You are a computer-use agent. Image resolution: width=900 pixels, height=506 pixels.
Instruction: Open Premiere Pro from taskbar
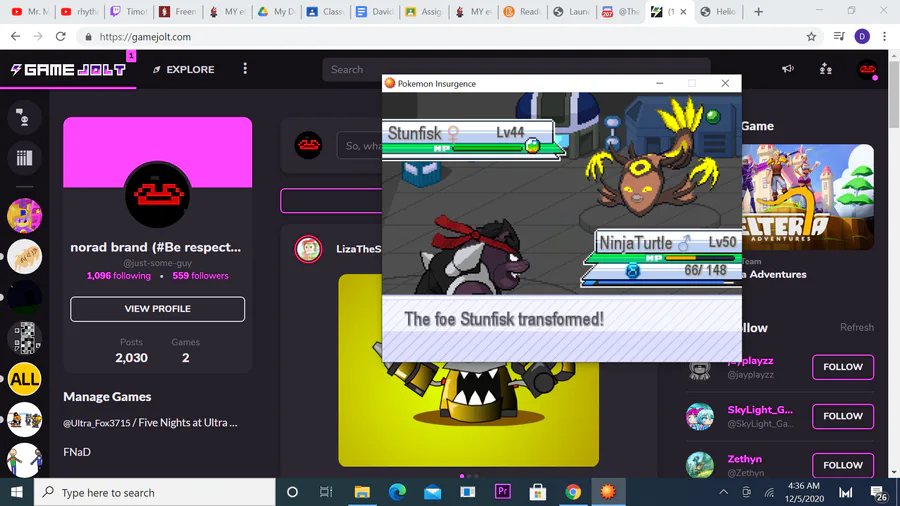click(x=503, y=492)
